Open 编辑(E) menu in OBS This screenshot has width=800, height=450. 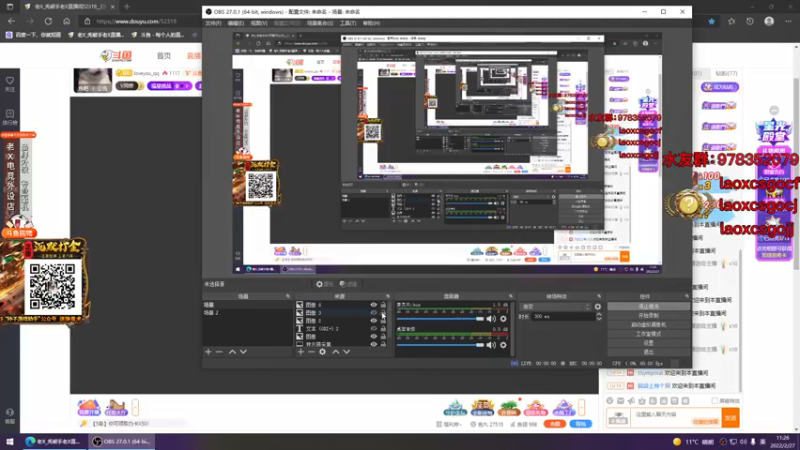coord(236,23)
